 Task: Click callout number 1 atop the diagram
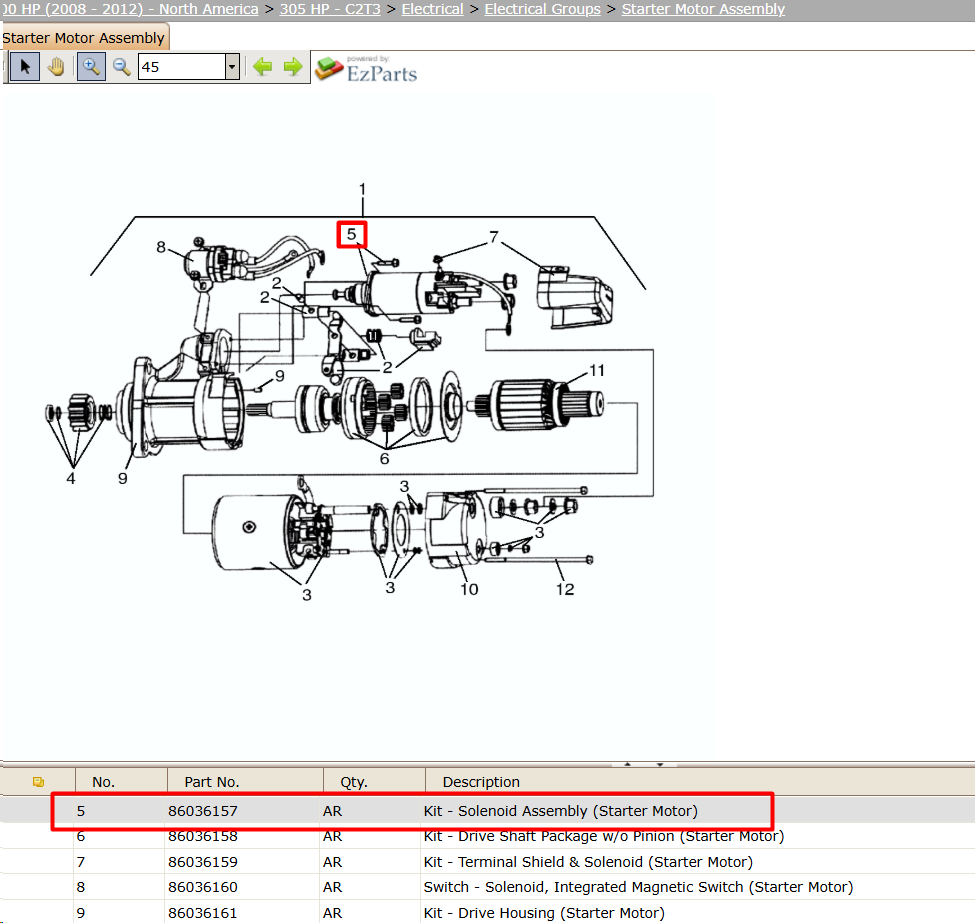(363, 188)
